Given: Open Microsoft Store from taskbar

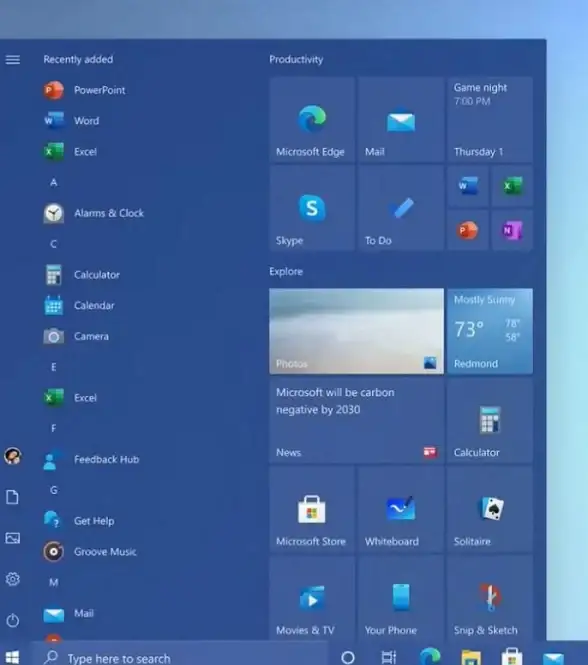Looking at the screenshot, I should coord(512,657).
